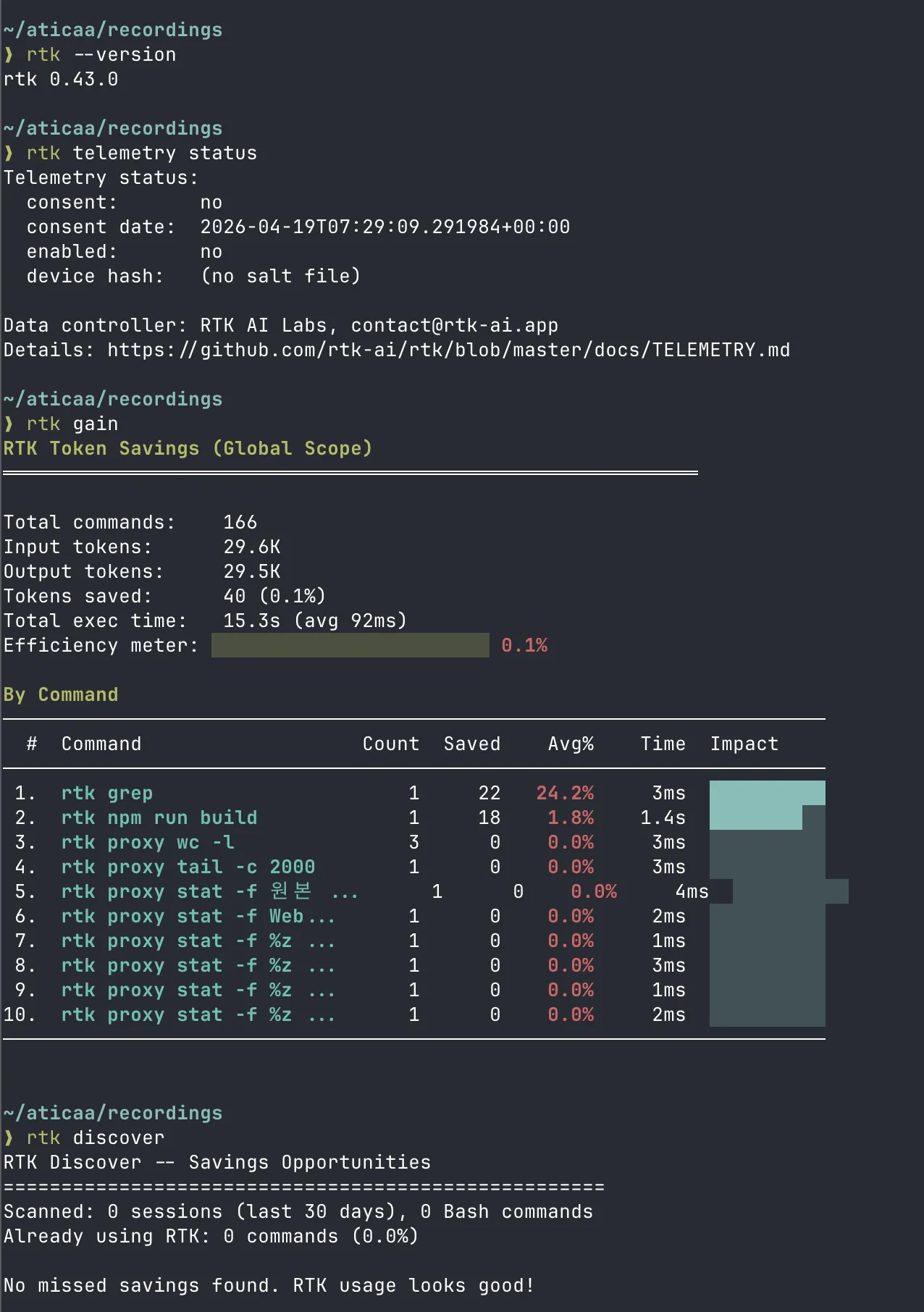The height and width of the screenshot is (1312, 924).
Task: Click the 'RTK Discover -- Savings Opportunities' heading
Action: pos(217,1162)
